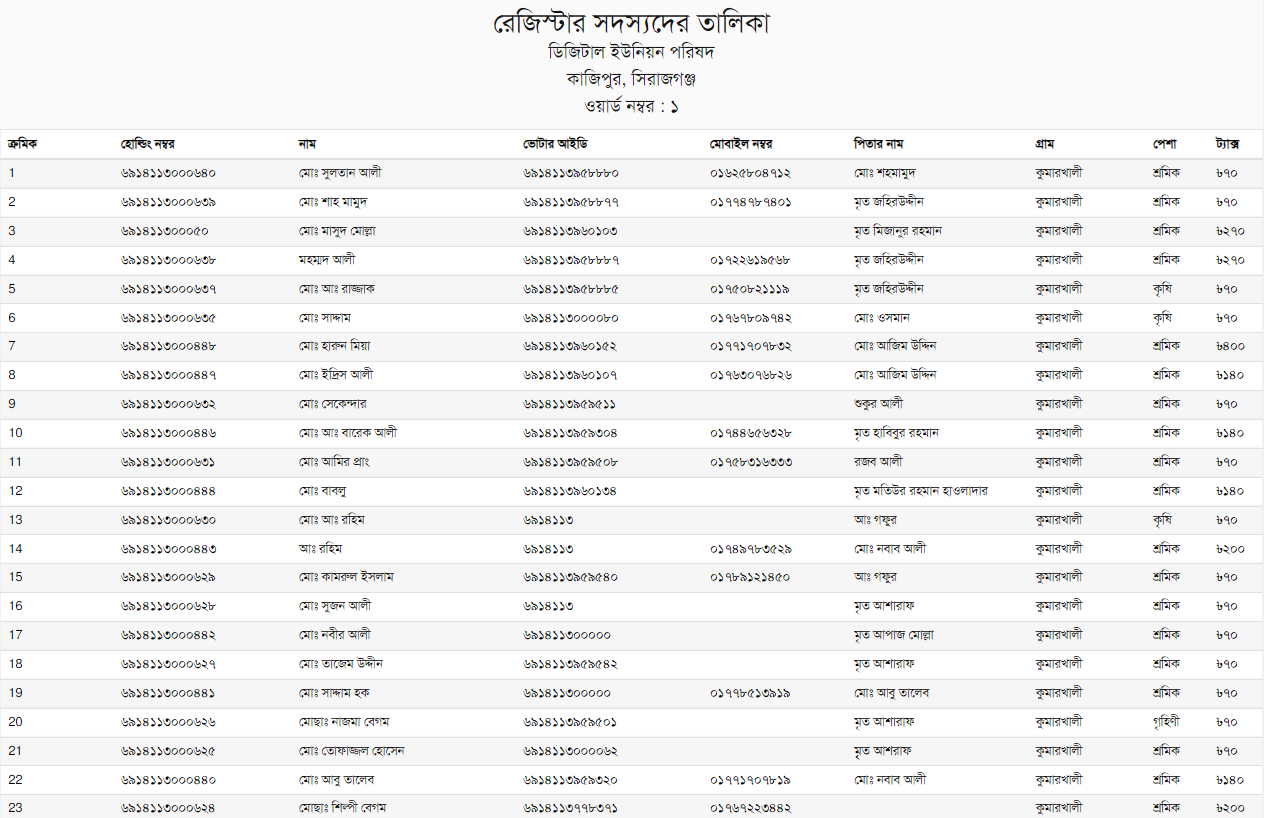
Task: Click the tax amount ৳৪০০
Action: click(1230, 346)
